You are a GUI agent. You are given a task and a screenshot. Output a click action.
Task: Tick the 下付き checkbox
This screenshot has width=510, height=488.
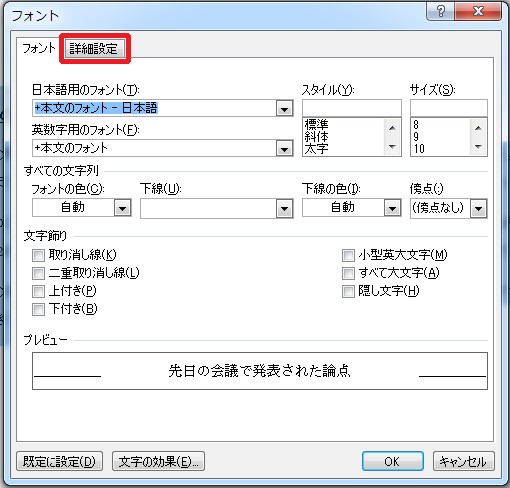[x=38, y=309]
